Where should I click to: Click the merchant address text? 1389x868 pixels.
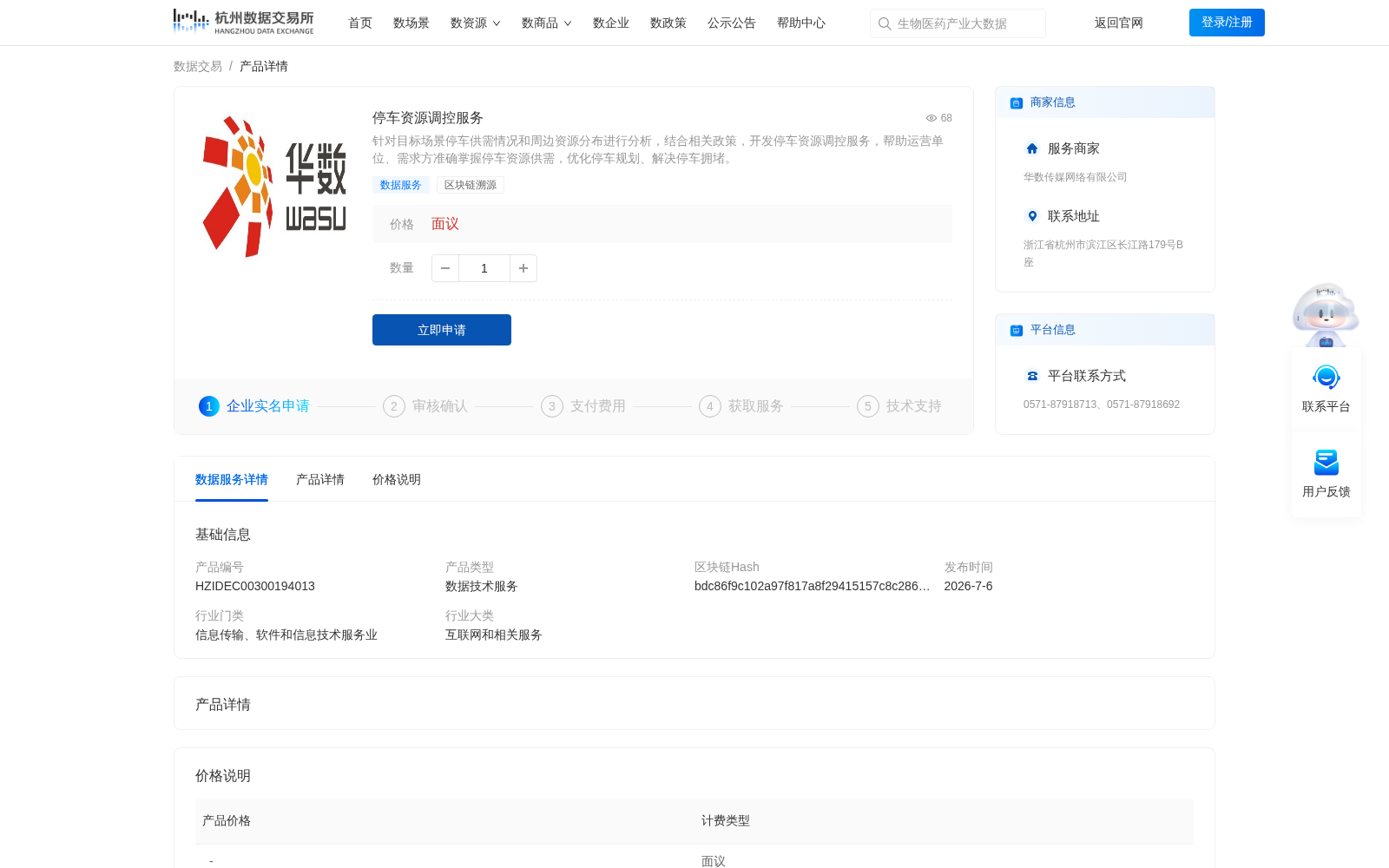pyautogui.click(x=1103, y=253)
